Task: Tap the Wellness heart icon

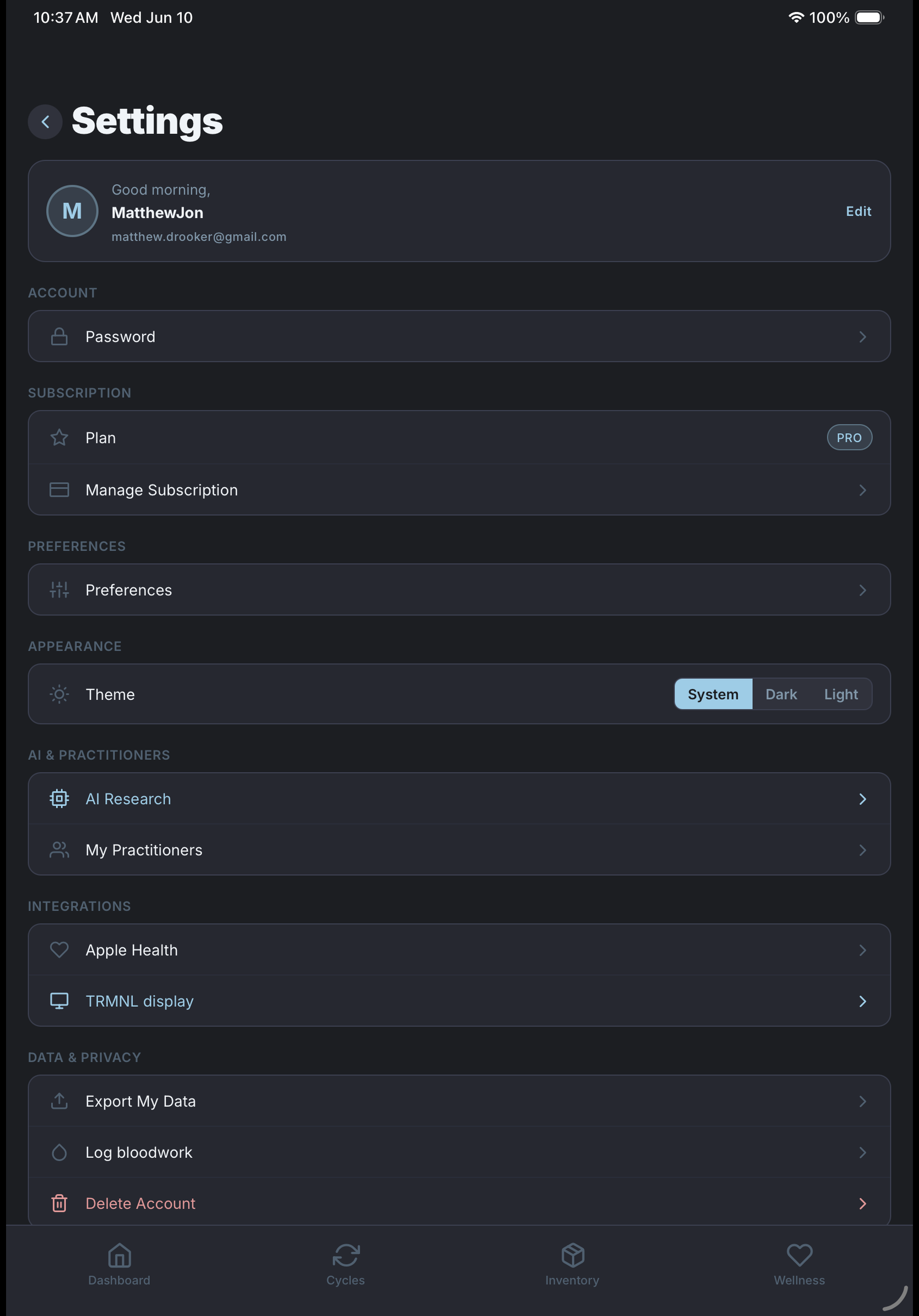Action: [799, 1255]
